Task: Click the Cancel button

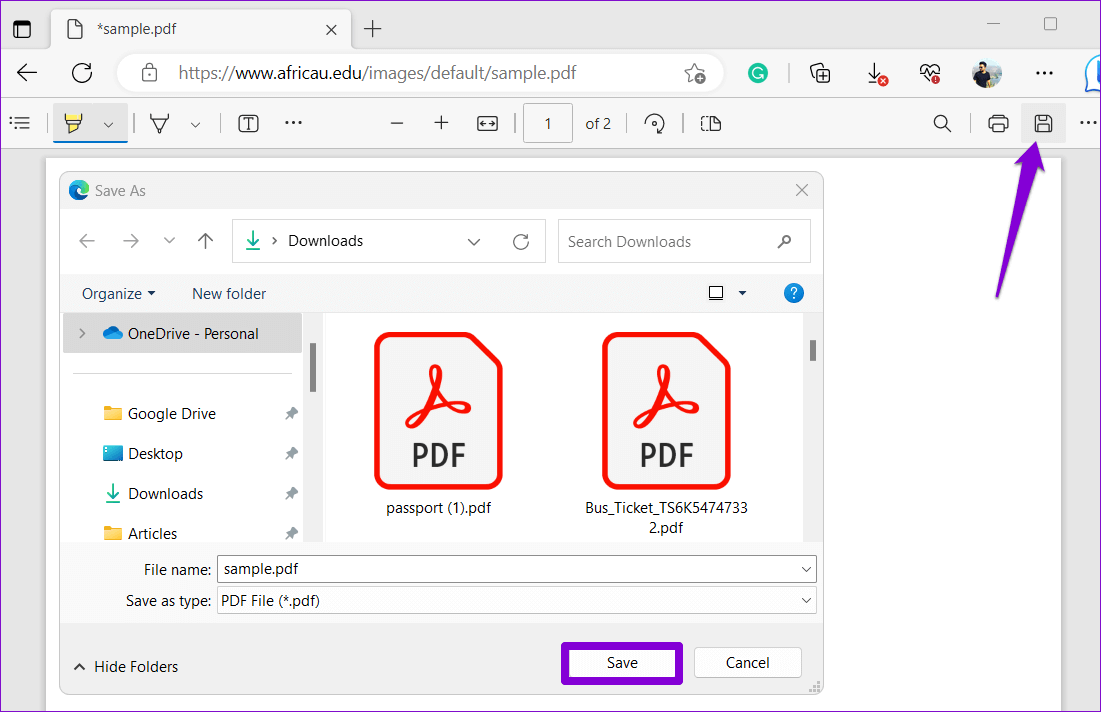Action: coord(747,662)
